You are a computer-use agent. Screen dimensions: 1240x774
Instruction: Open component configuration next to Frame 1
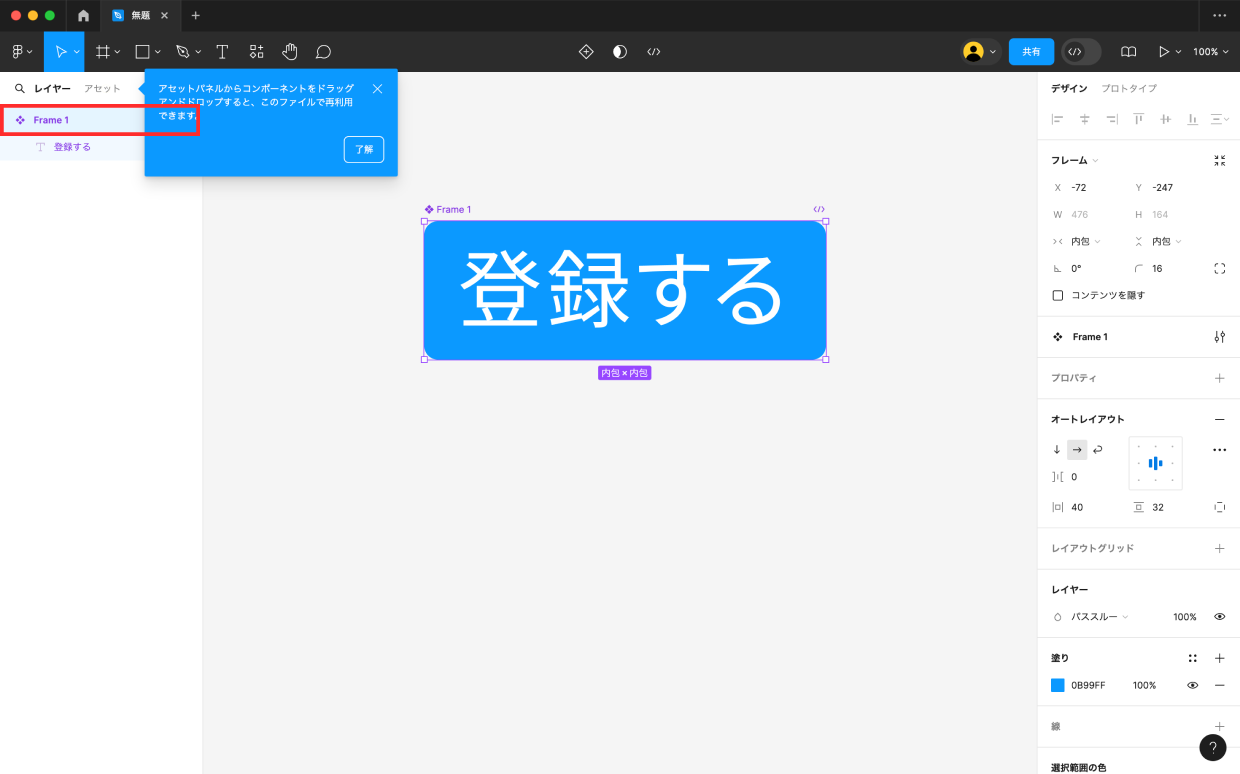(1219, 337)
